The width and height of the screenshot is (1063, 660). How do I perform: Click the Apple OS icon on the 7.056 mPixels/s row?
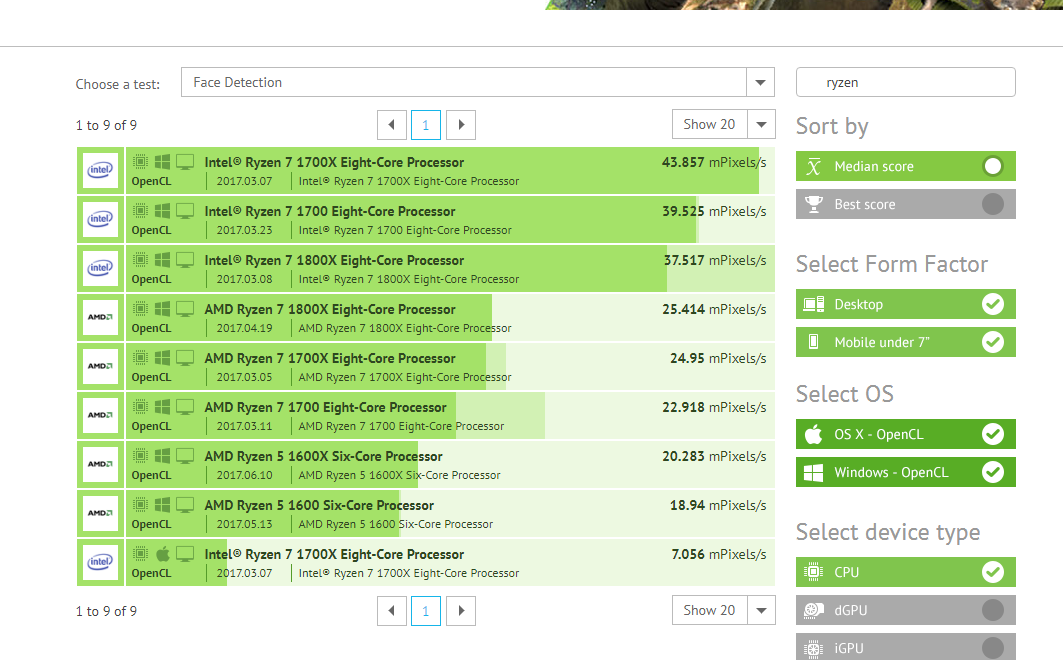163,554
